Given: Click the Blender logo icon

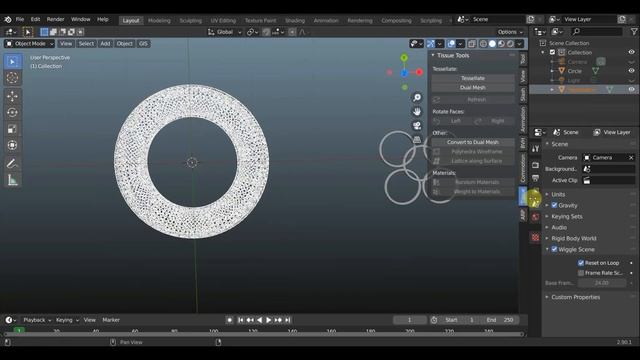Looking at the screenshot, I should [x=8, y=19].
